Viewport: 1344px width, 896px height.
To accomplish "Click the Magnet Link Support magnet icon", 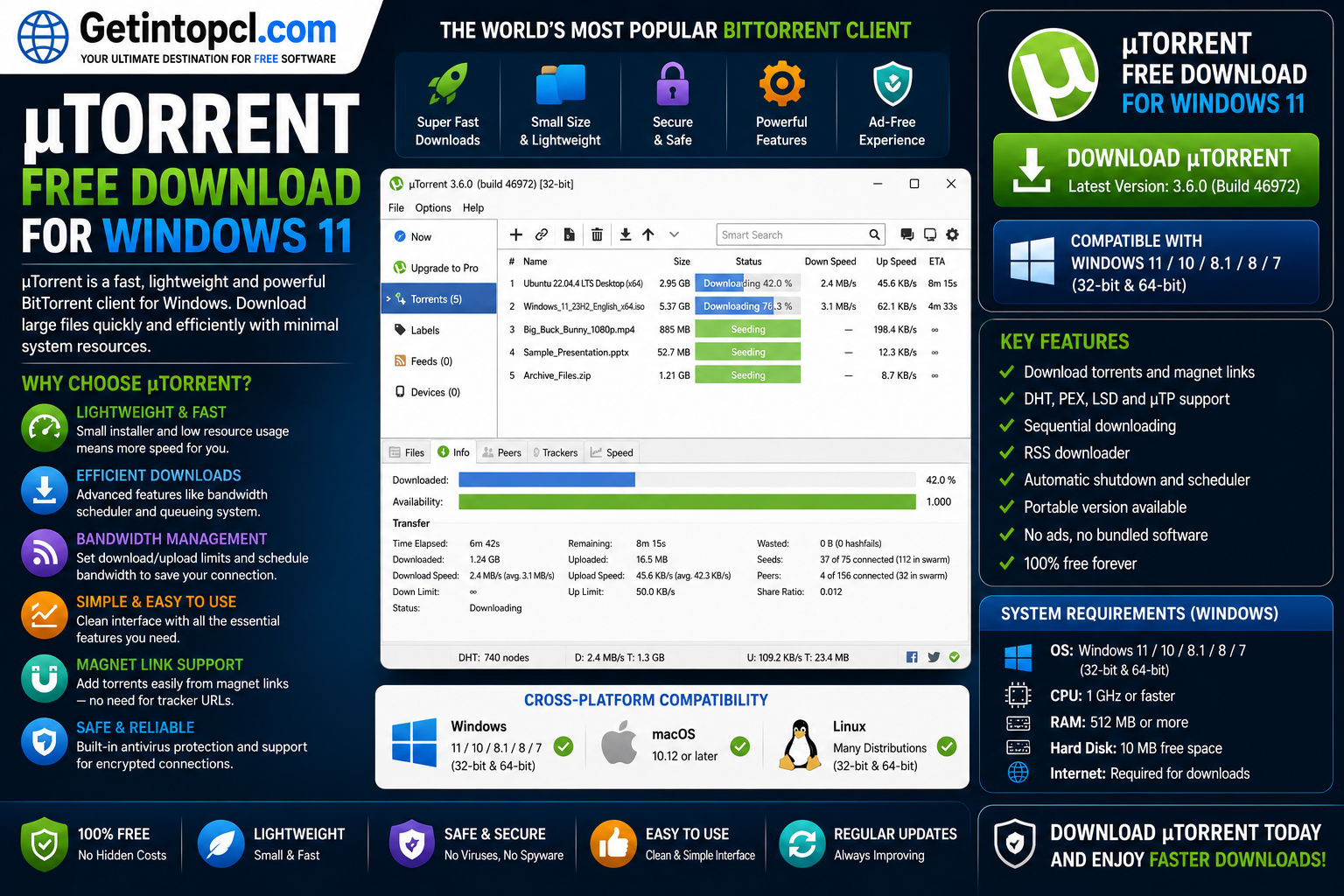I will (x=45, y=679).
